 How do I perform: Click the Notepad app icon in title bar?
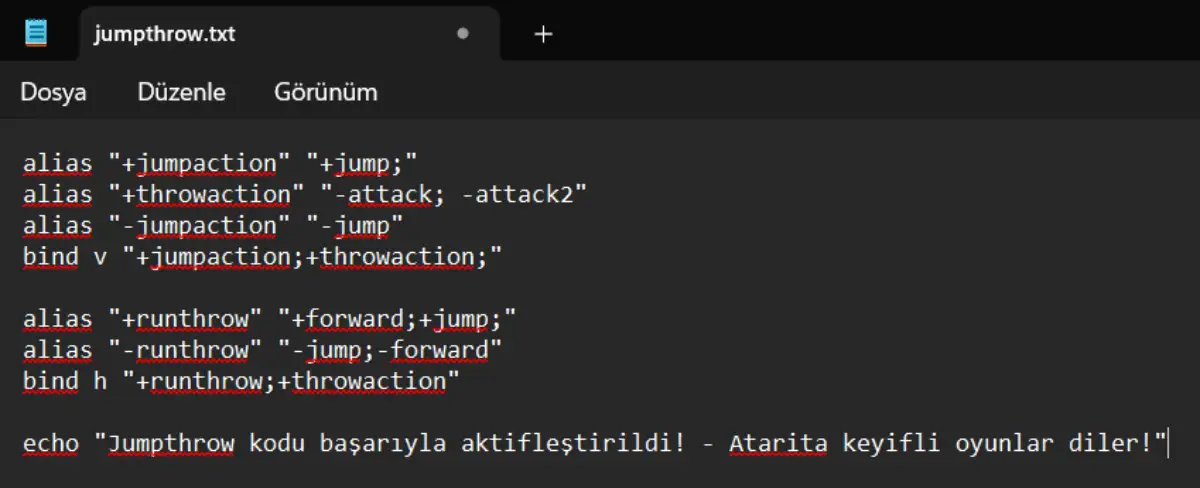tap(37, 33)
